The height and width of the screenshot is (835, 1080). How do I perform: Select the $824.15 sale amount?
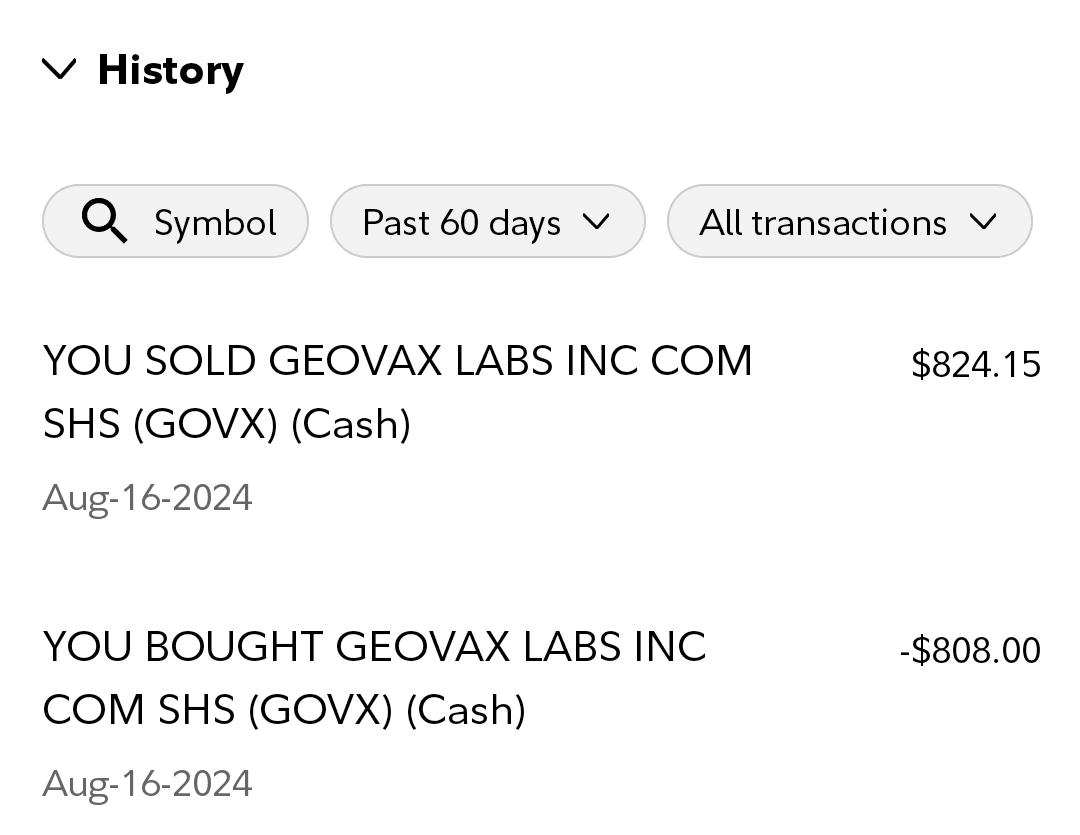point(975,365)
